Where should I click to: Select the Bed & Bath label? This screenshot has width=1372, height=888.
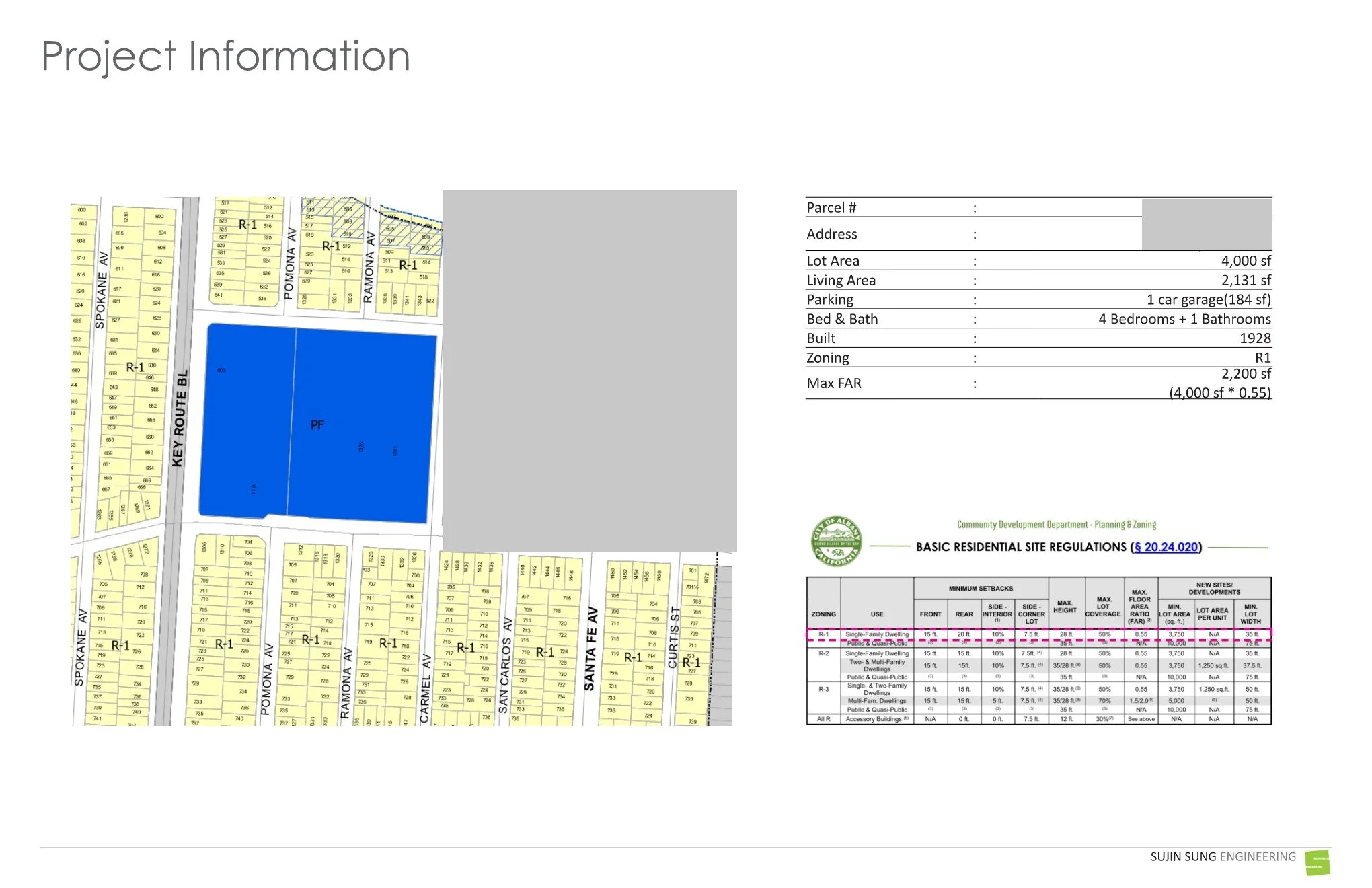click(x=842, y=319)
